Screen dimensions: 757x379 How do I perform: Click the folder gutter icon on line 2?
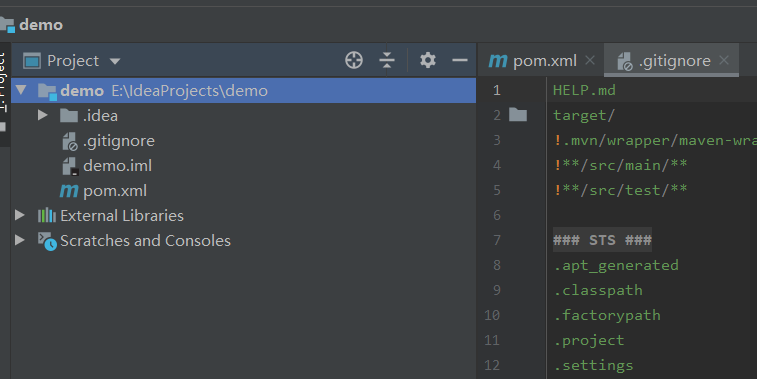tap(518, 115)
